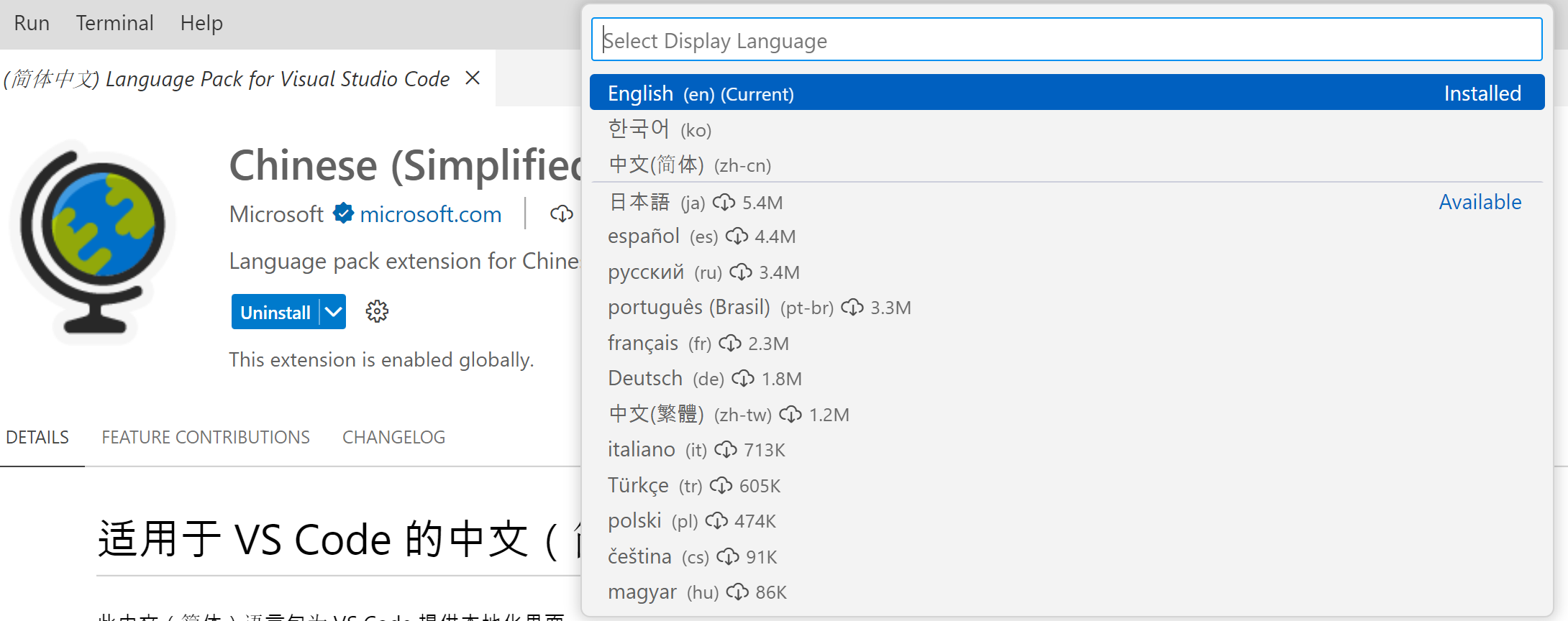Open the extension manage gear icon

pyautogui.click(x=377, y=311)
